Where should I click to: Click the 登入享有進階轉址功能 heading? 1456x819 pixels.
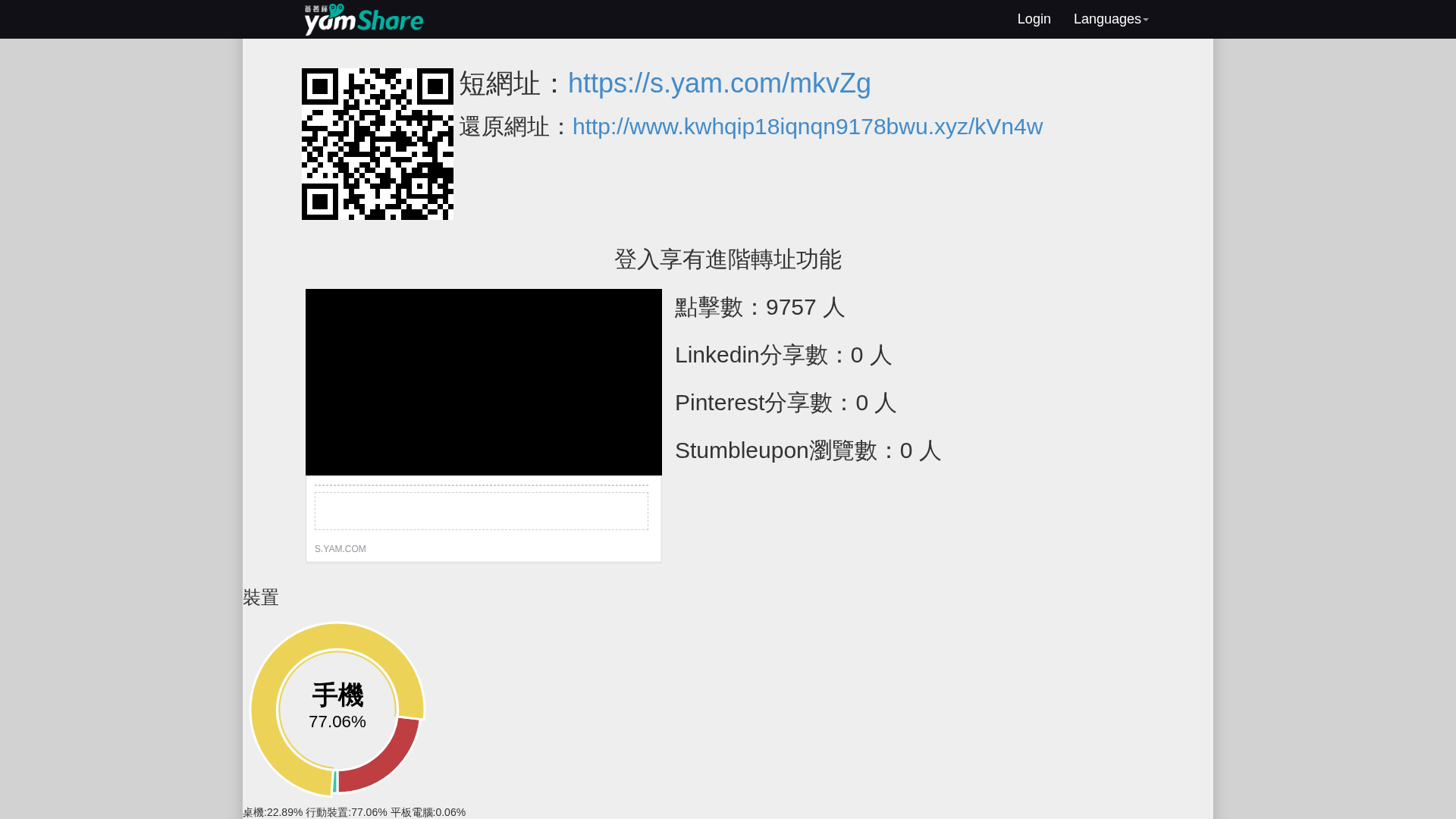point(727,259)
